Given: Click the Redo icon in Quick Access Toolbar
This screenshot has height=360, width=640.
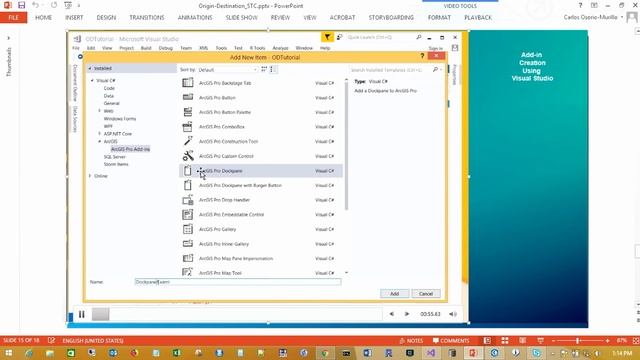Looking at the screenshot, I should pyautogui.click(x=54, y=5).
